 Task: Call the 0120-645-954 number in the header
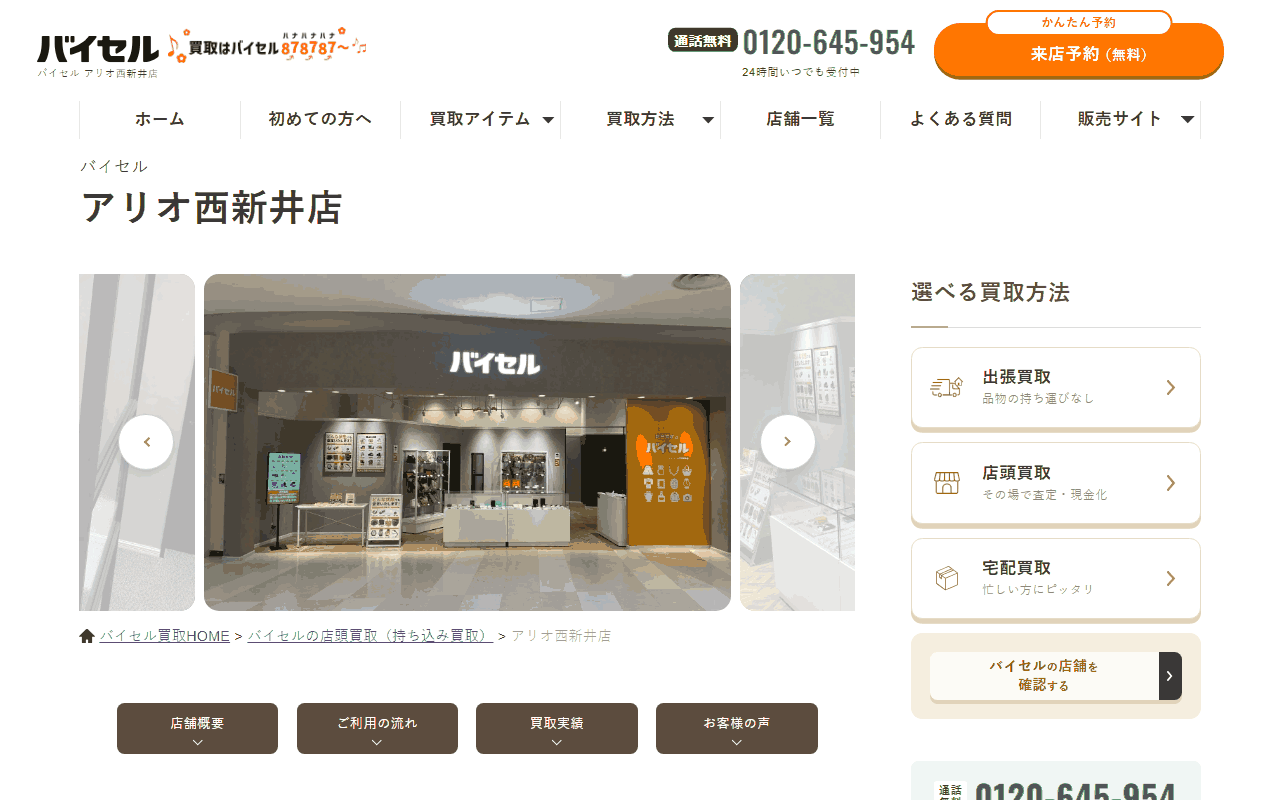829,42
